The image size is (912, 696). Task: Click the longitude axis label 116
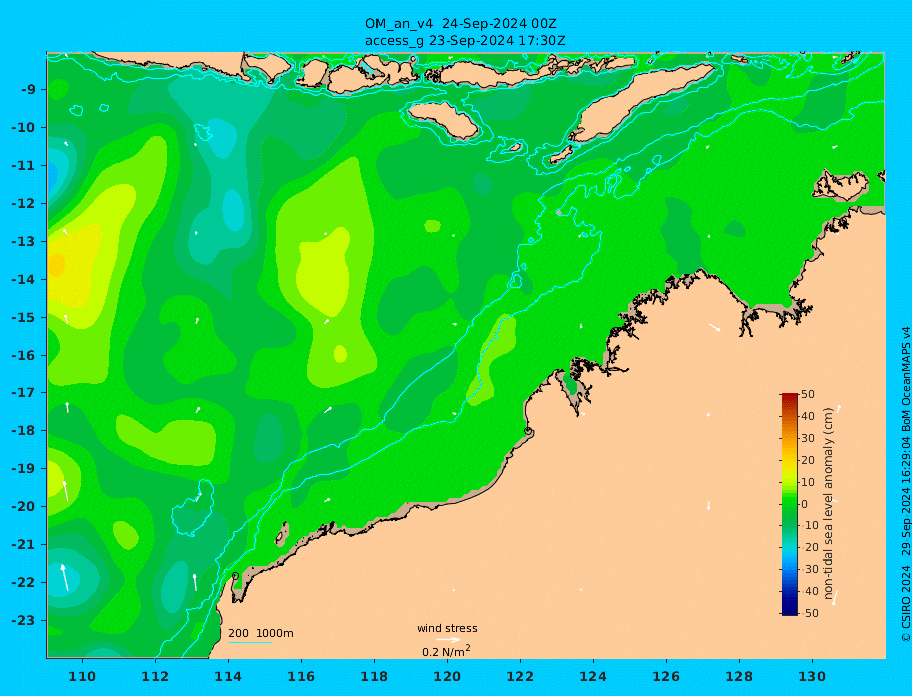pos(301,676)
